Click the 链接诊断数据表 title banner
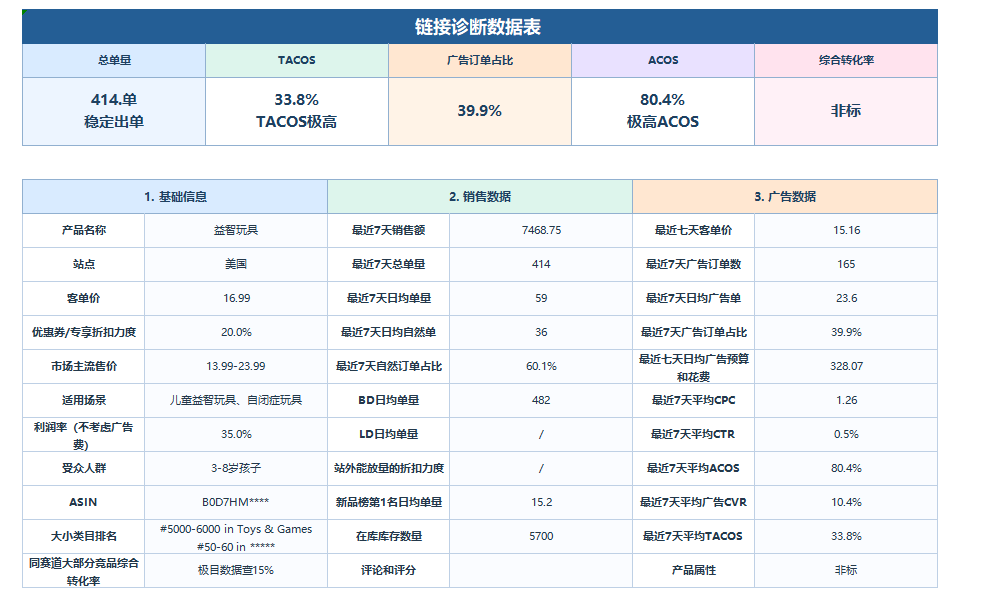 [x=479, y=26]
